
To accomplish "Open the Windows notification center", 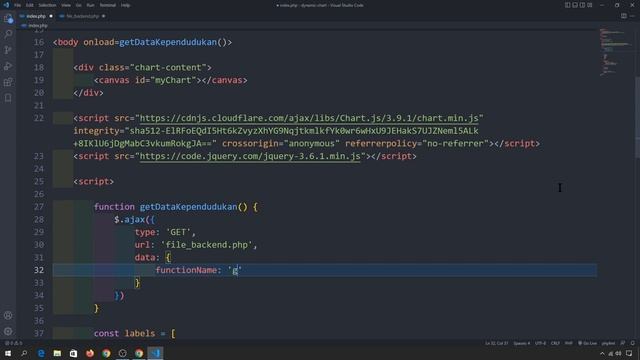I will [x=629, y=353].
